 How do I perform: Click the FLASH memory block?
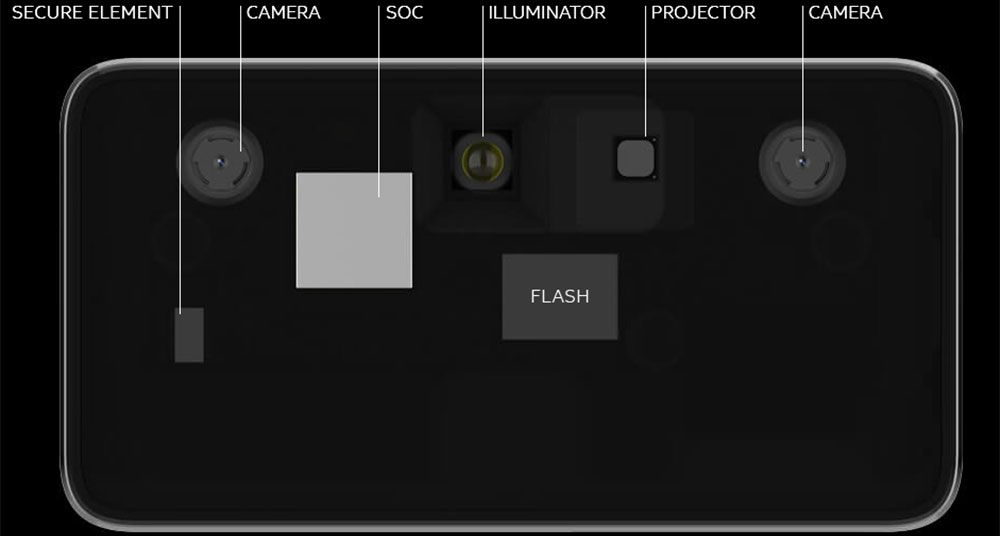tap(560, 297)
